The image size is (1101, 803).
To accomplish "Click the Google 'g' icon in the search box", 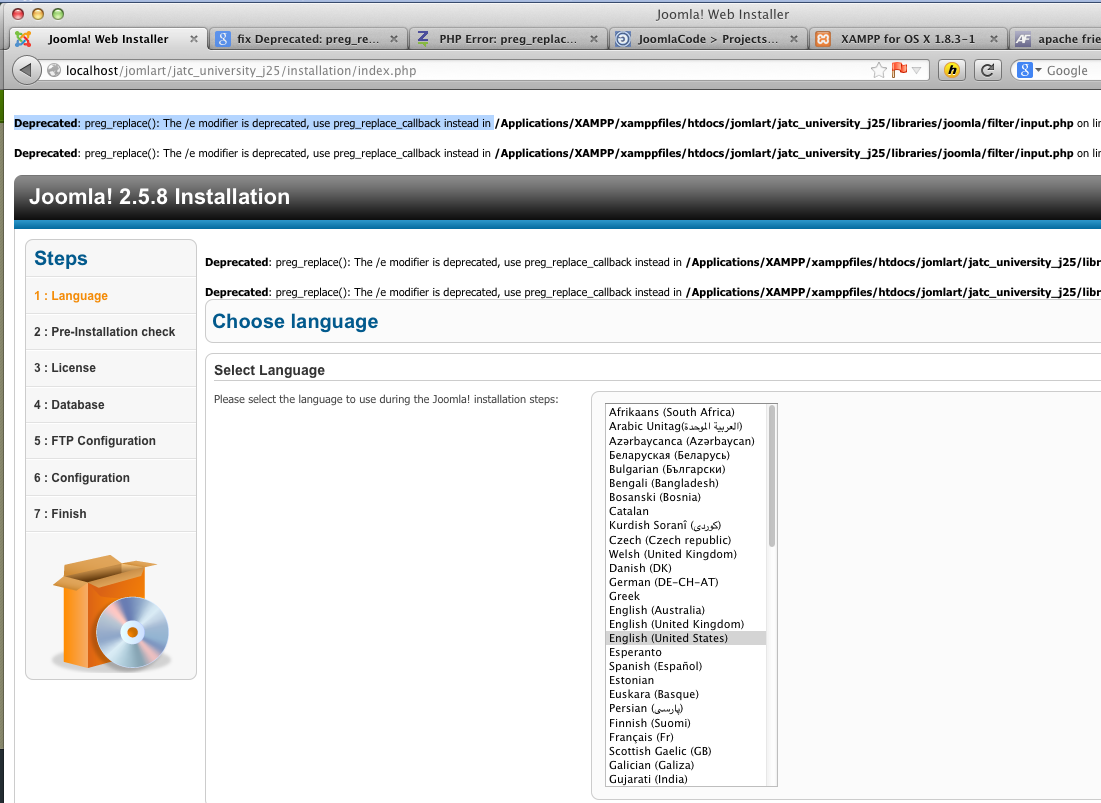I will click(x=1025, y=70).
